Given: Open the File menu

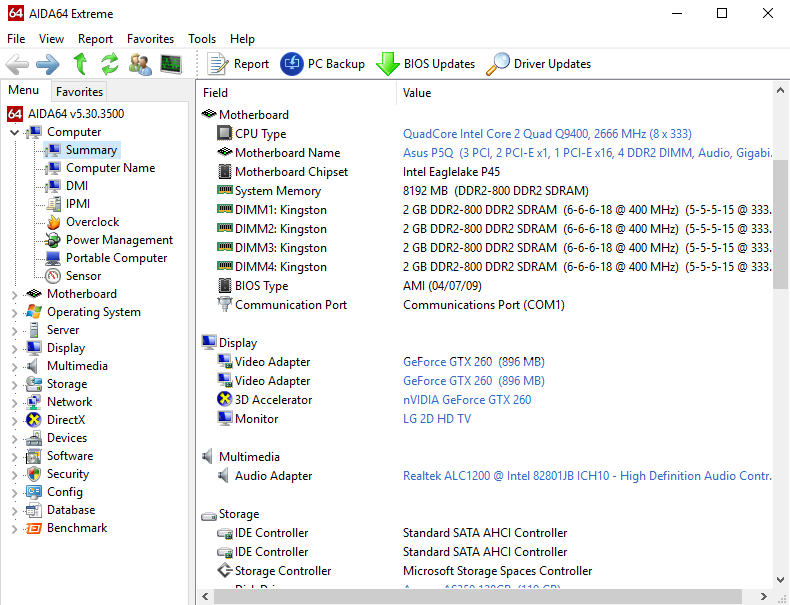Looking at the screenshot, I should [x=16, y=39].
